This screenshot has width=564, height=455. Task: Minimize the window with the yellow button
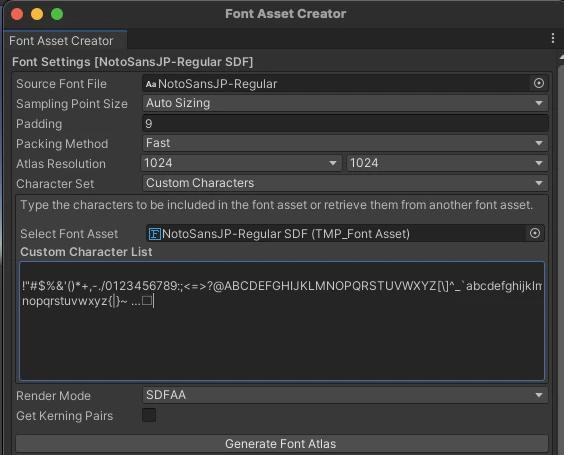tap(37, 14)
